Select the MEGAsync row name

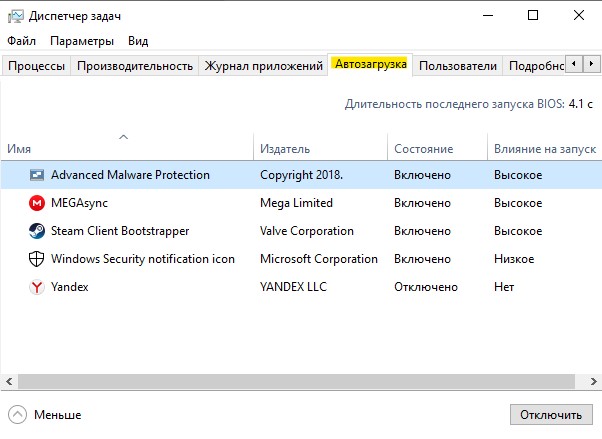coord(79,203)
